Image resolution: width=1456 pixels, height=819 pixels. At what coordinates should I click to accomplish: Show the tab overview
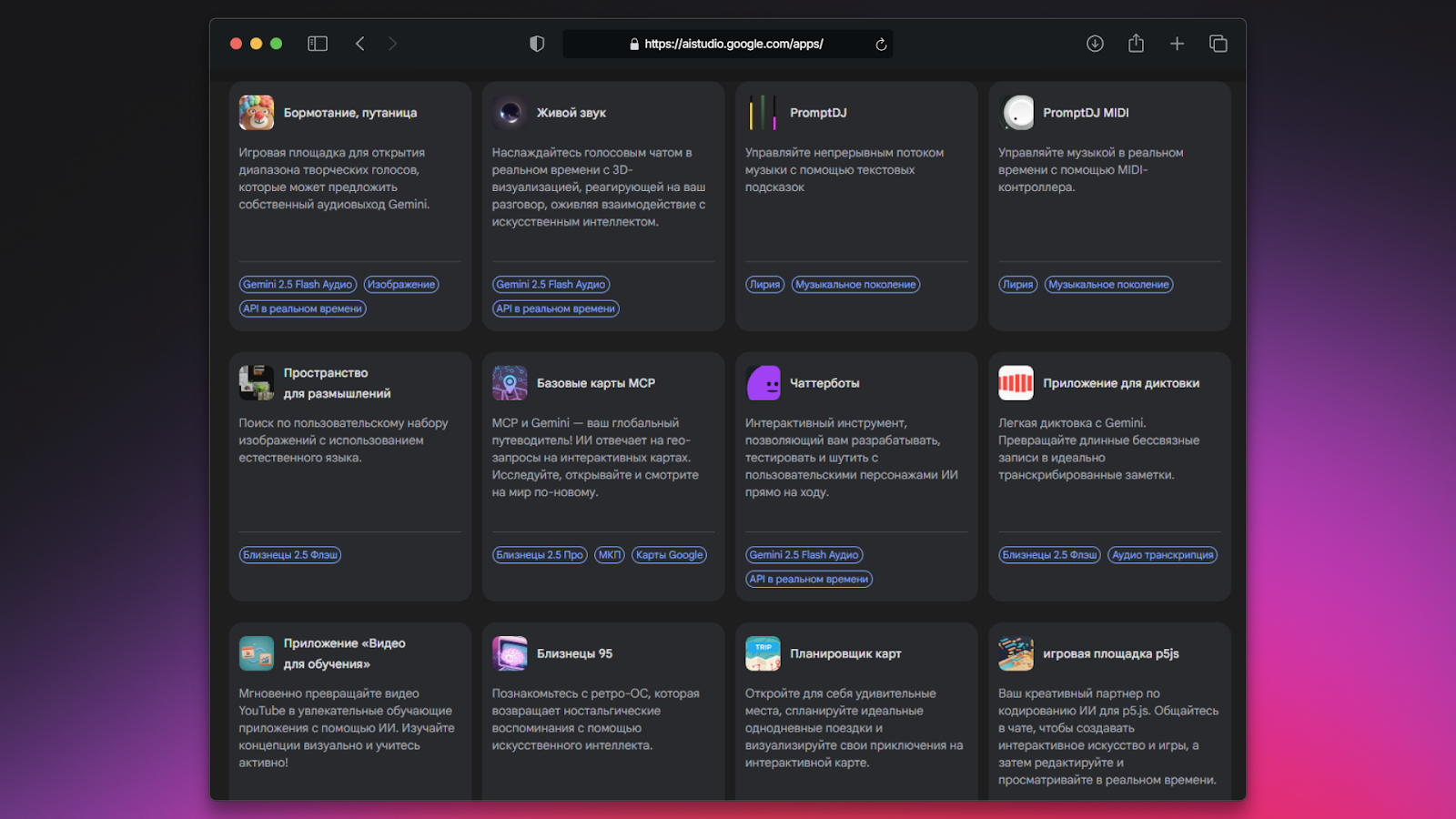pyautogui.click(x=1218, y=44)
